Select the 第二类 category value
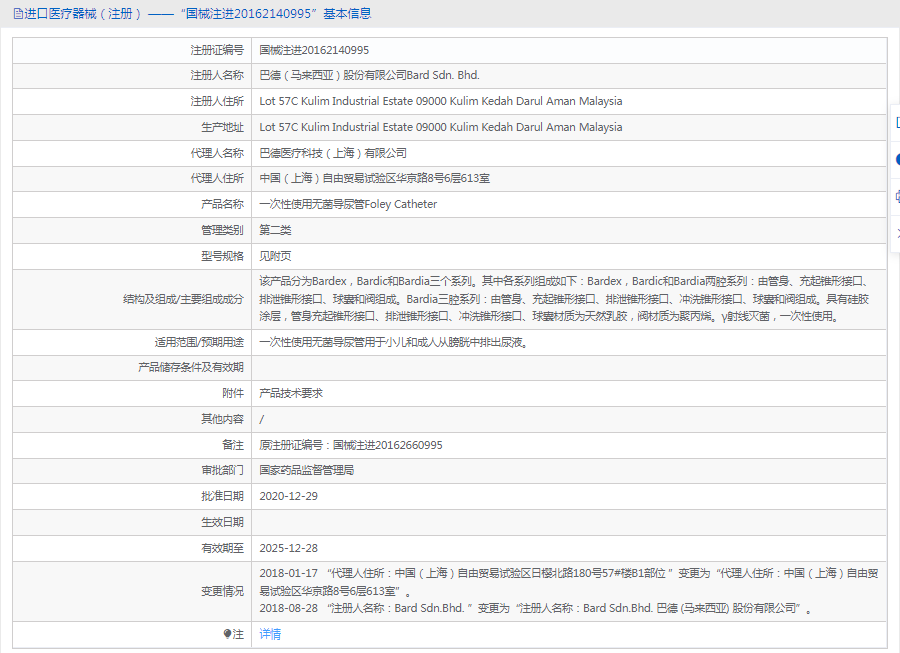 276,230
